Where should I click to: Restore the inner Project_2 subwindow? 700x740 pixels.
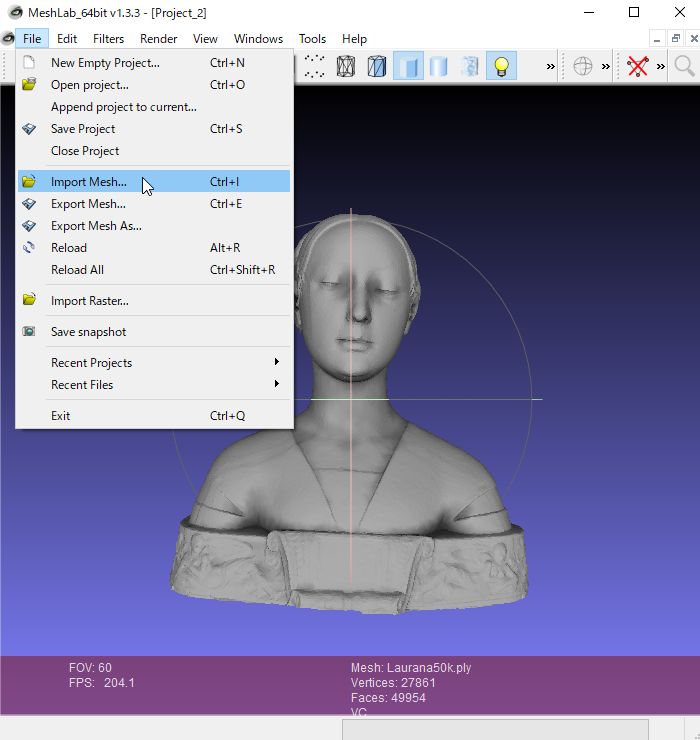pyautogui.click(x=675, y=39)
